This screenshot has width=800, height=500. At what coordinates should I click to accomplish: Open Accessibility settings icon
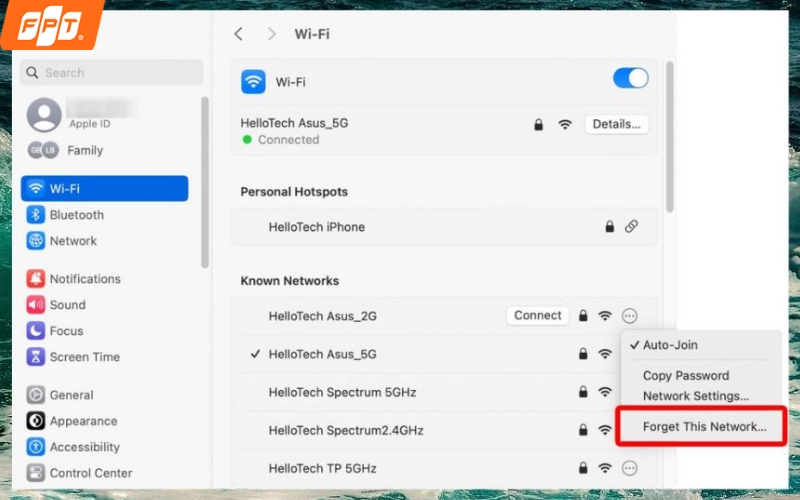tap(36, 447)
